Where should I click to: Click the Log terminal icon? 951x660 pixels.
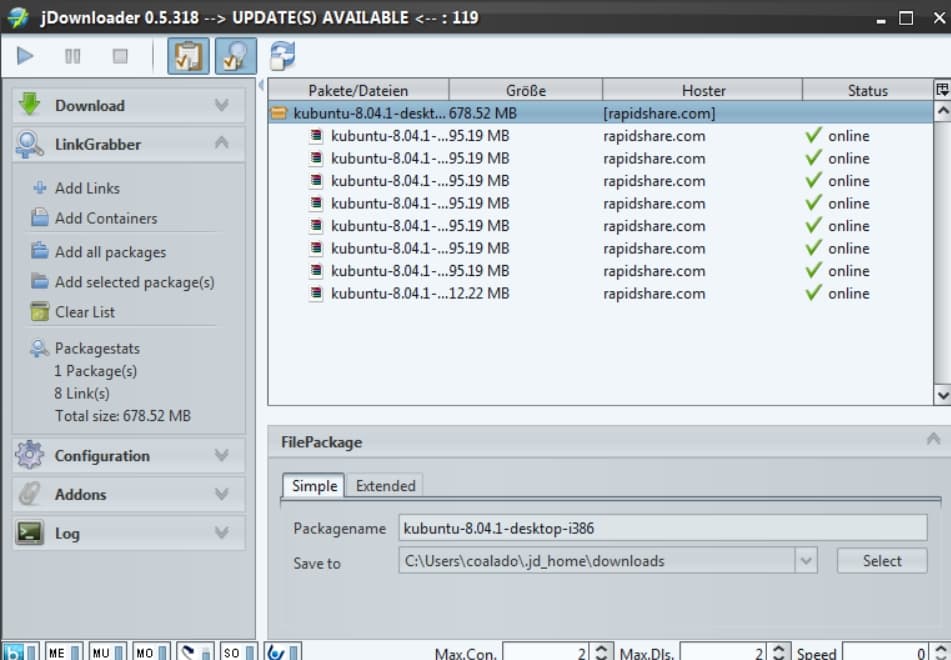29,533
